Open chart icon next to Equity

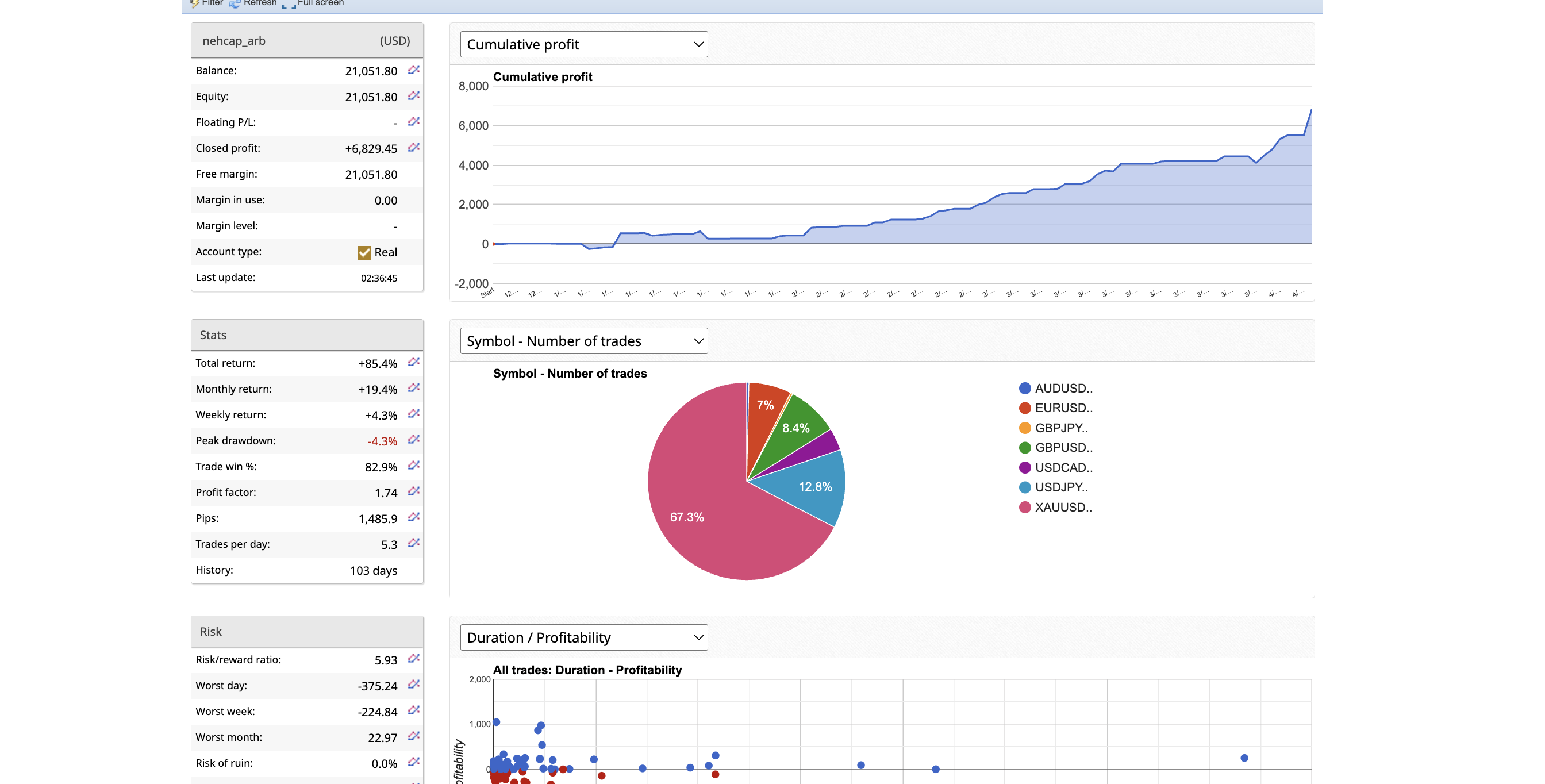413,96
